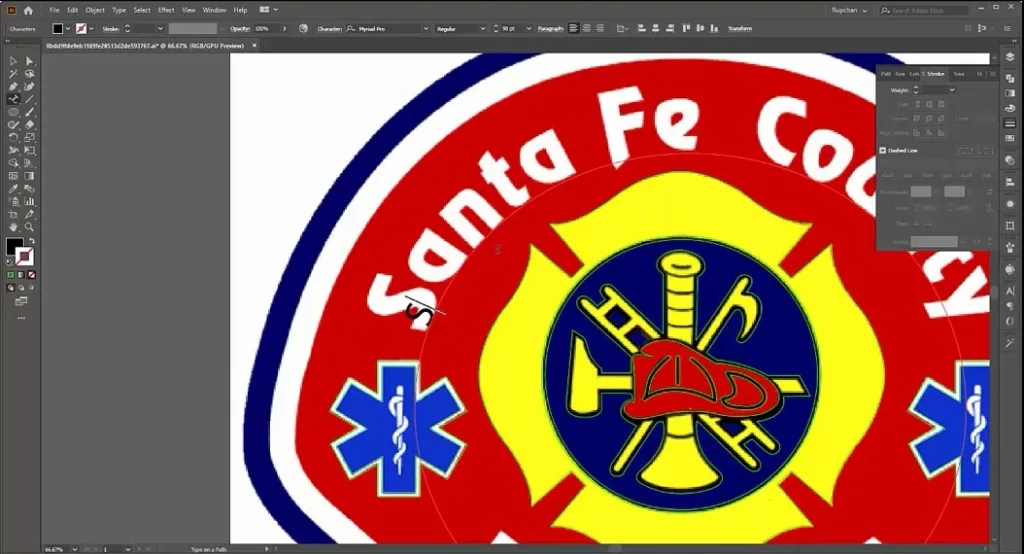Click the Opacity link in control bar
Screen dimensions: 1024x554
click(x=240, y=29)
